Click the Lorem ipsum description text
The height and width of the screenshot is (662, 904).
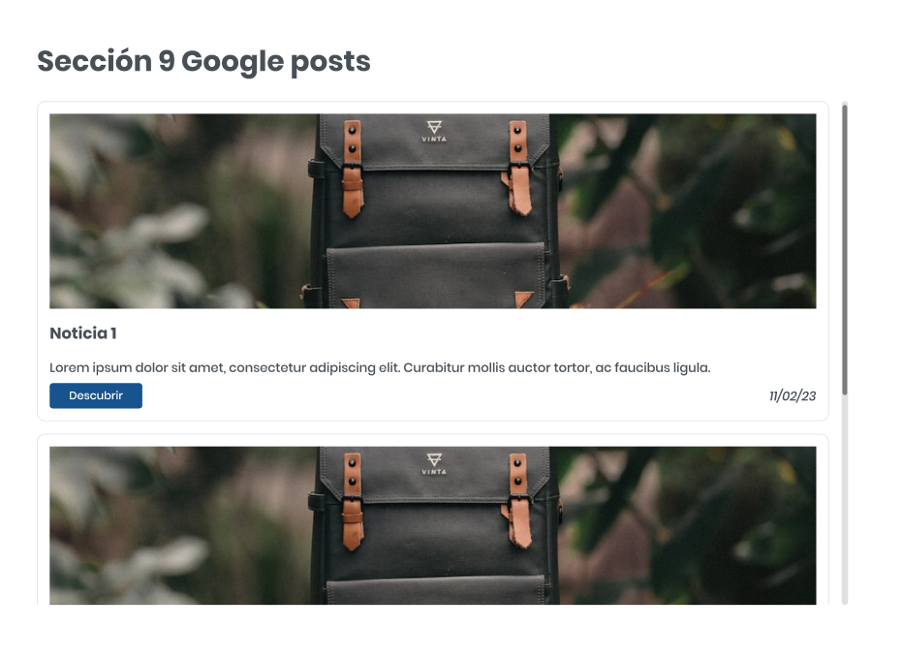pos(380,368)
